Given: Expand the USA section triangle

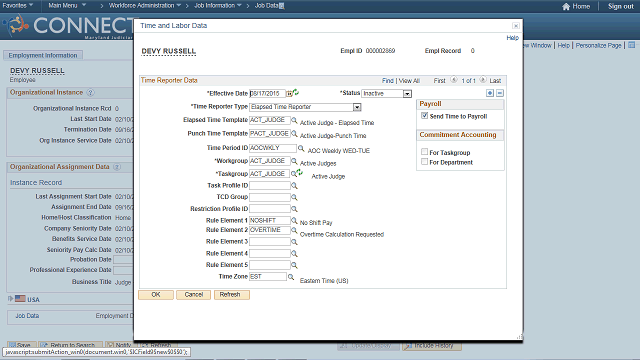Looking at the screenshot, I should (x=10, y=299).
